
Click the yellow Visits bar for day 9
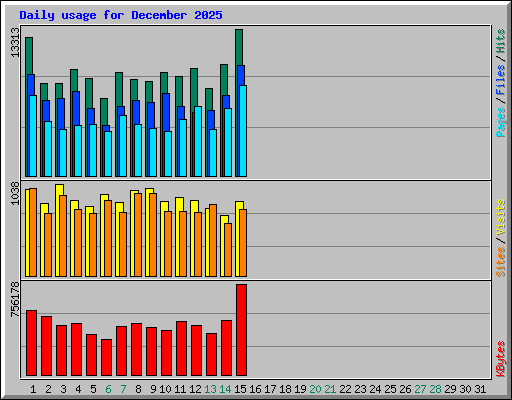point(150,191)
